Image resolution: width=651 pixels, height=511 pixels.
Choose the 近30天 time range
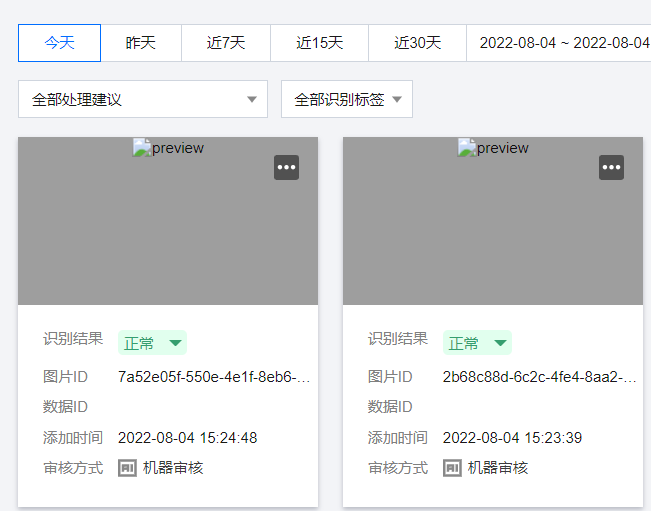click(418, 43)
